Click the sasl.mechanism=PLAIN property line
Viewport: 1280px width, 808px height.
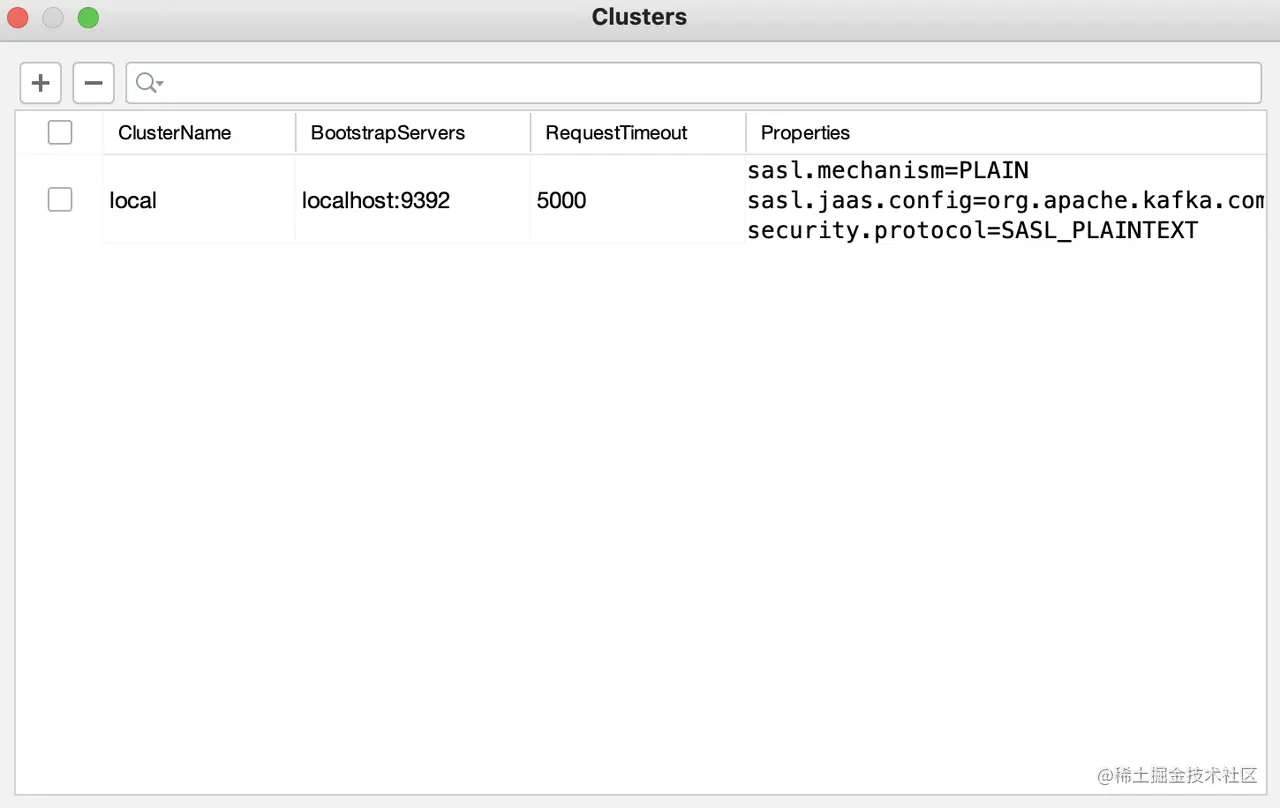point(887,170)
